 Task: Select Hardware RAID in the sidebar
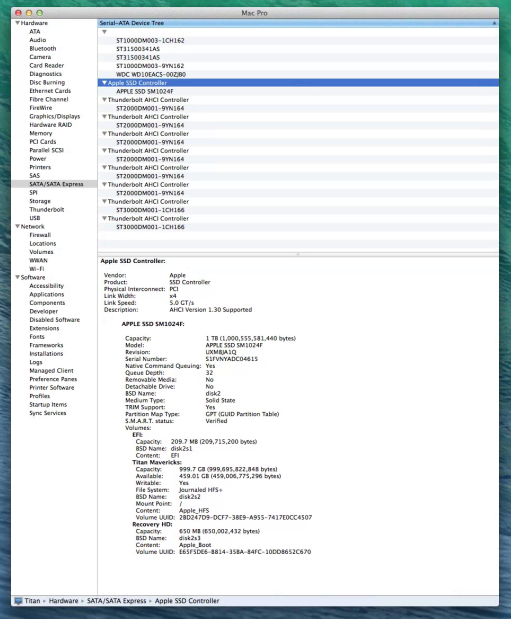point(51,125)
